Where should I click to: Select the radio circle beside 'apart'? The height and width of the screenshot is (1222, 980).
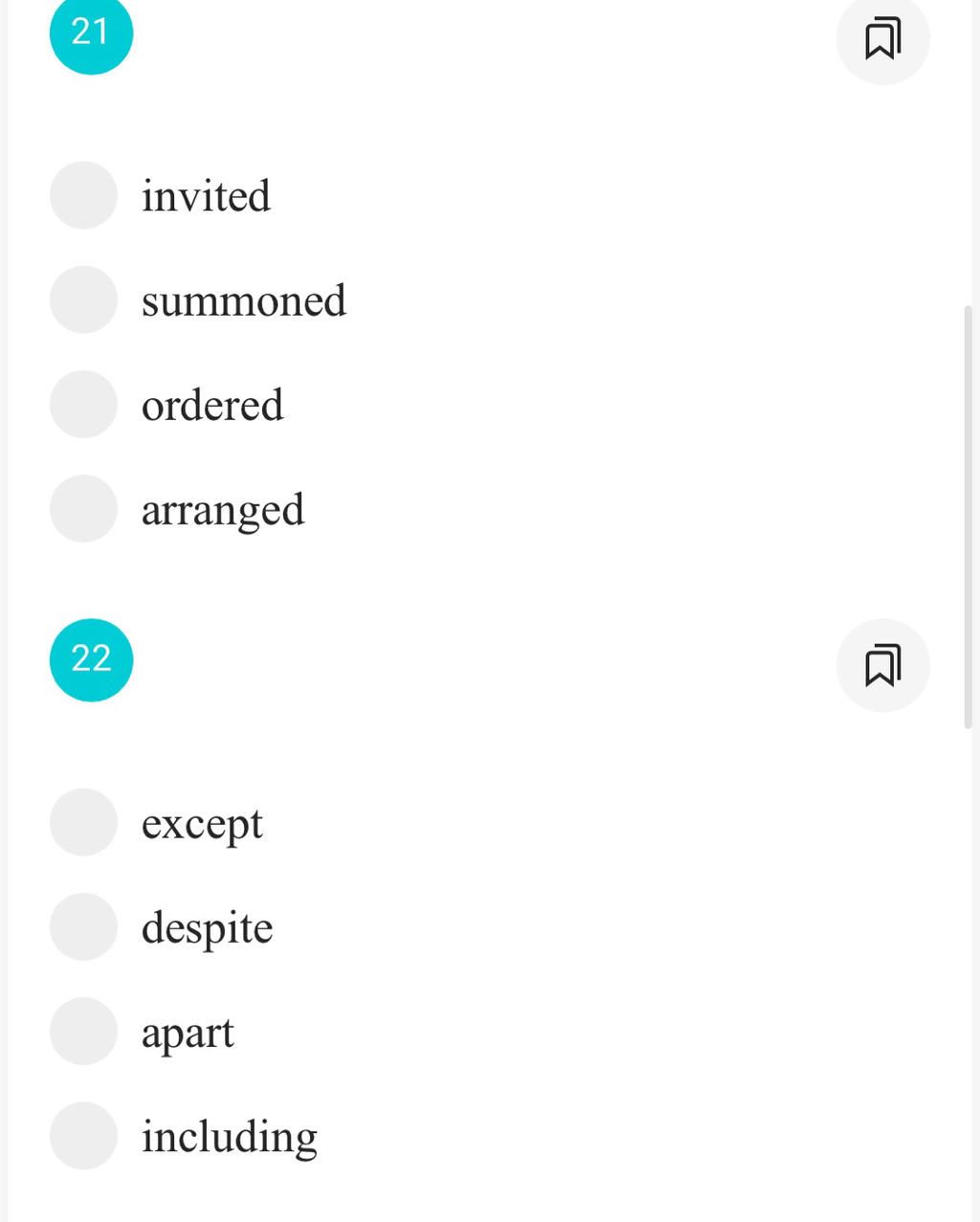pyautogui.click(x=83, y=1031)
